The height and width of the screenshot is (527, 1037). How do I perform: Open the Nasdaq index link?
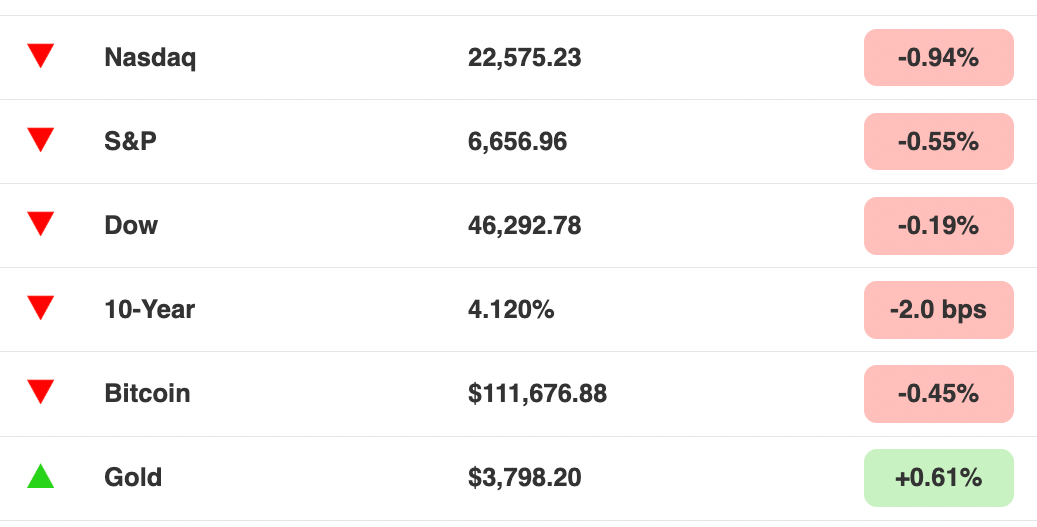click(x=150, y=58)
